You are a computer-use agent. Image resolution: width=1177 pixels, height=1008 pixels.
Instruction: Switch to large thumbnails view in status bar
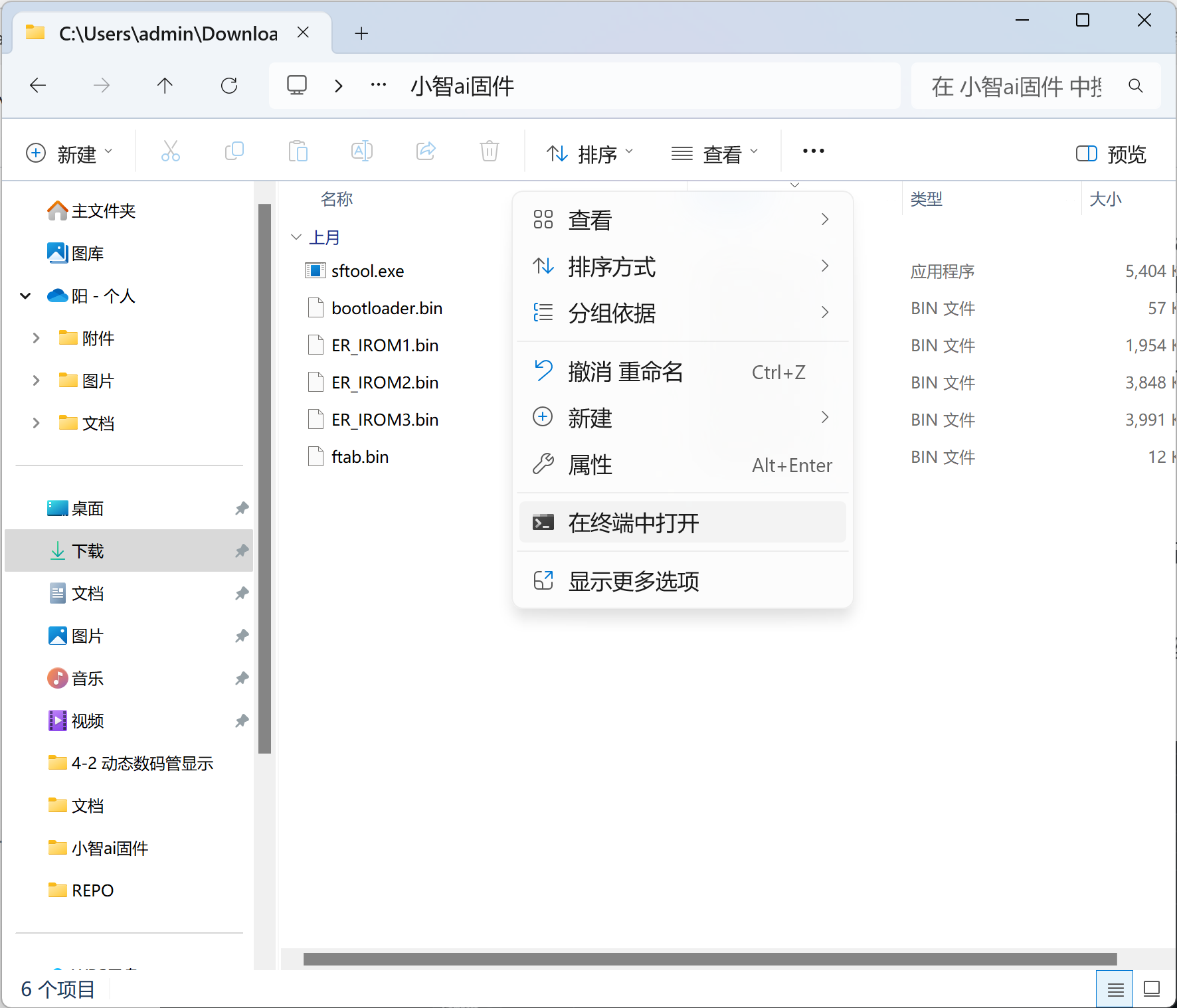pos(1152,989)
